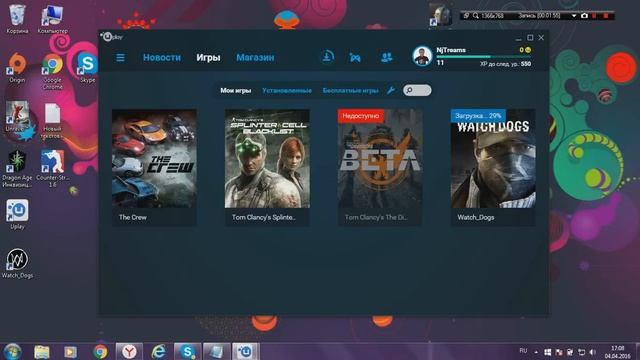Click 'Watch_Dogs' title under cover
This screenshot has width=640, height=360.
click(x=476, y=217)
